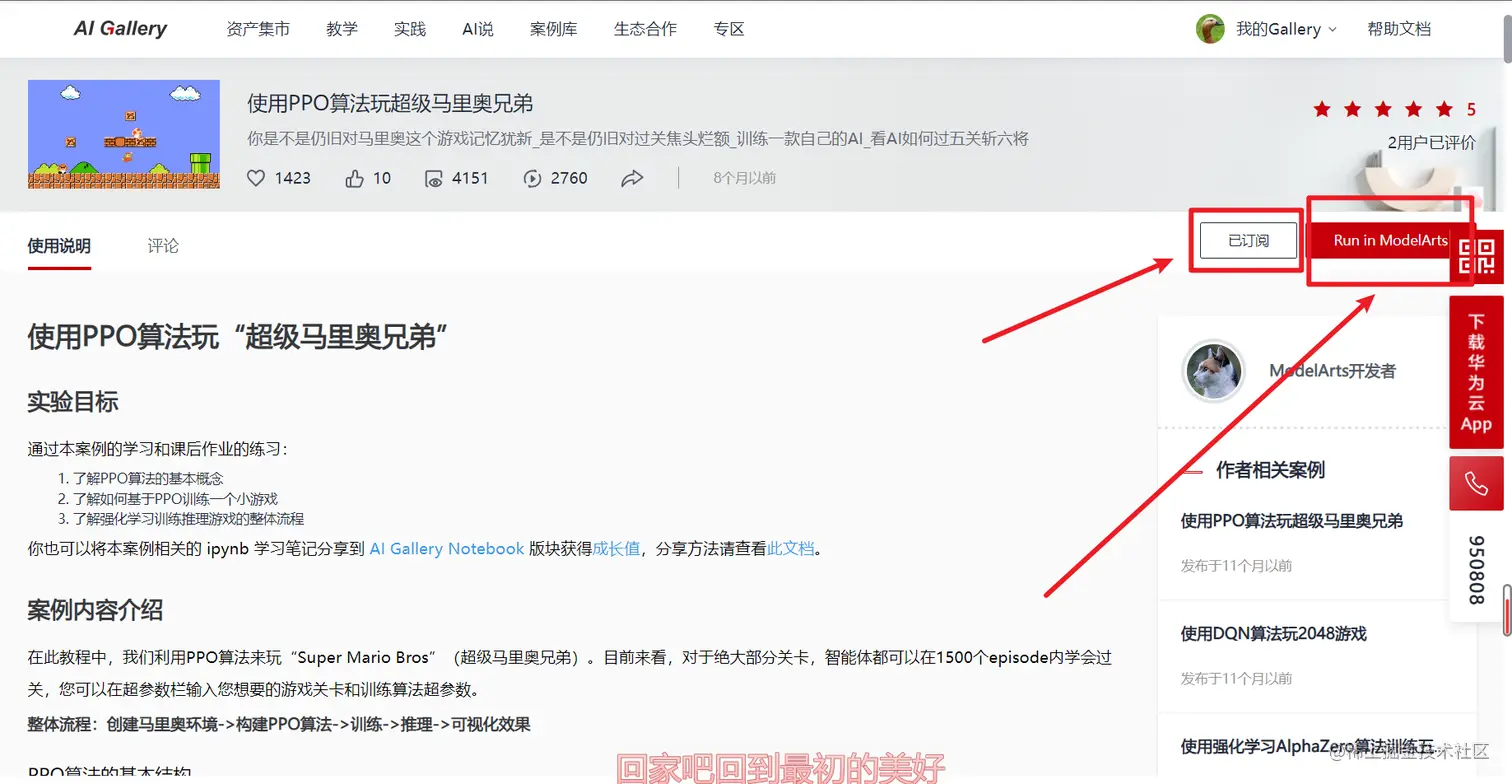This screenshot has width=1512, height=784.
Task: Open the 教学 menu item
Action: [342, 29]
